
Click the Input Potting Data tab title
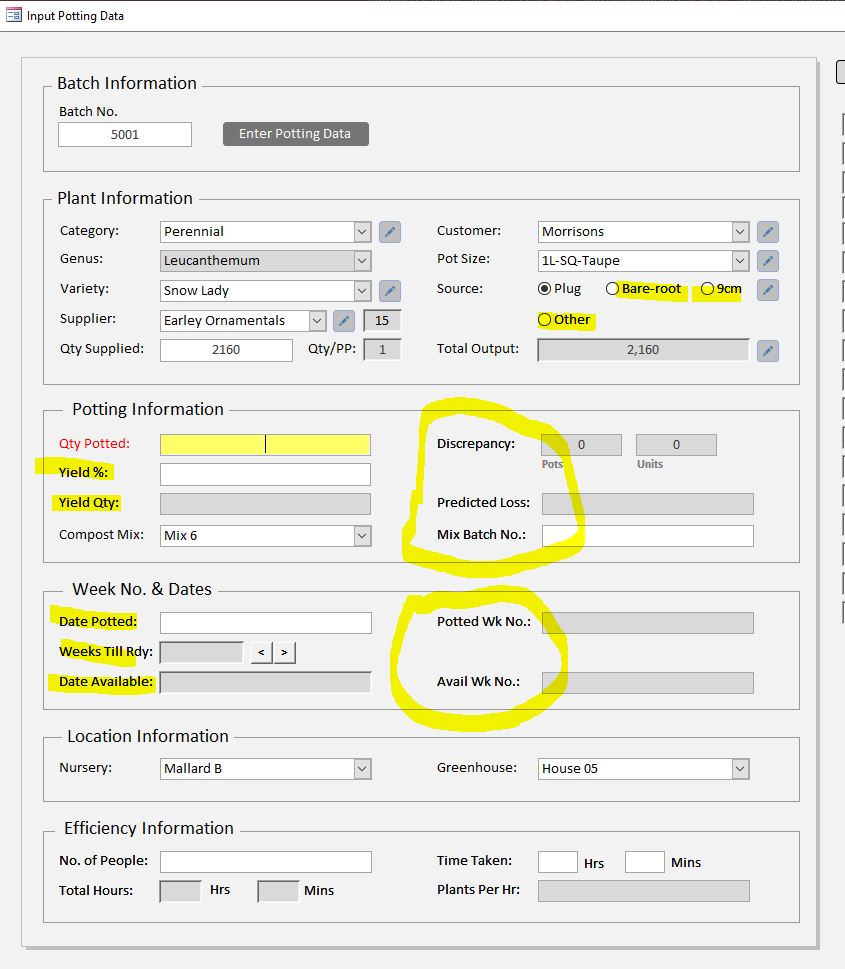click(x=75, y=16)
